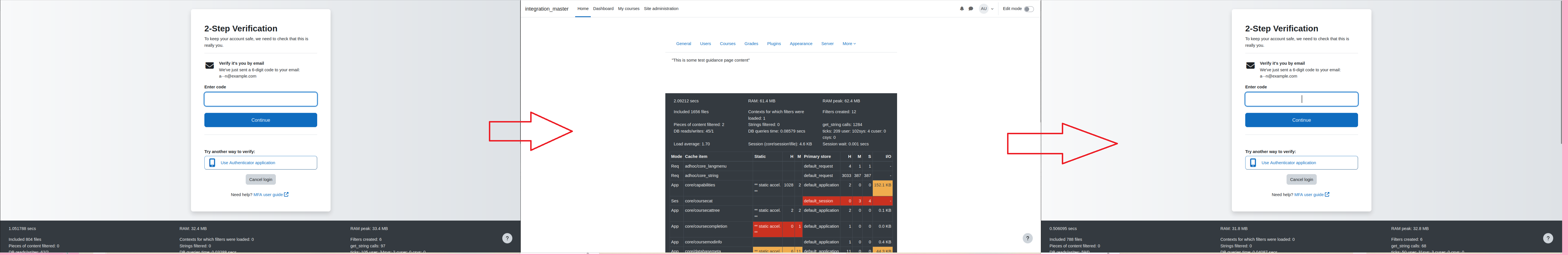Expand the More tab dropdown
This screenshot has width=1568, height=255.
tap(849, 44)
